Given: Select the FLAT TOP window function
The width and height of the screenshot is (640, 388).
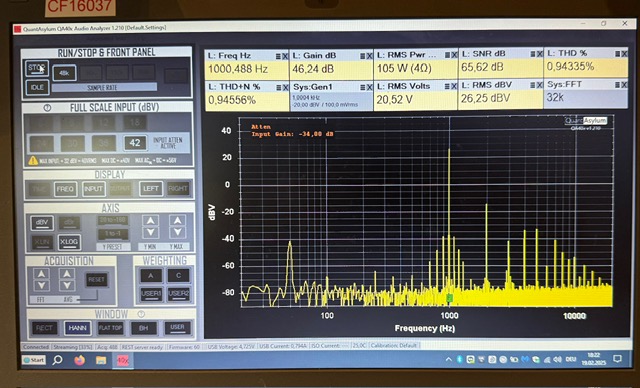Looking at the screenshot, I should [x=111, y=328].
